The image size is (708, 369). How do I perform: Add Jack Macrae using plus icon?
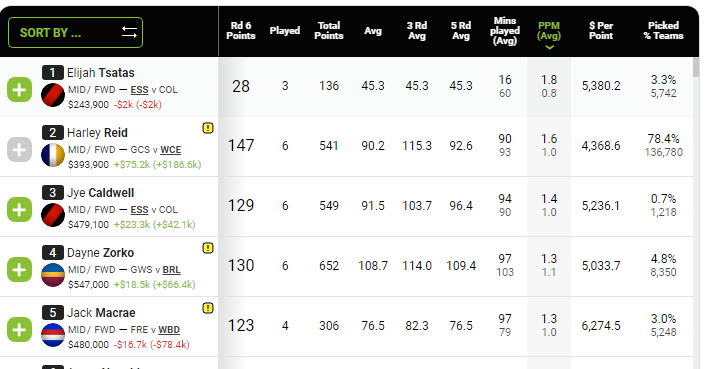point(19,330)
